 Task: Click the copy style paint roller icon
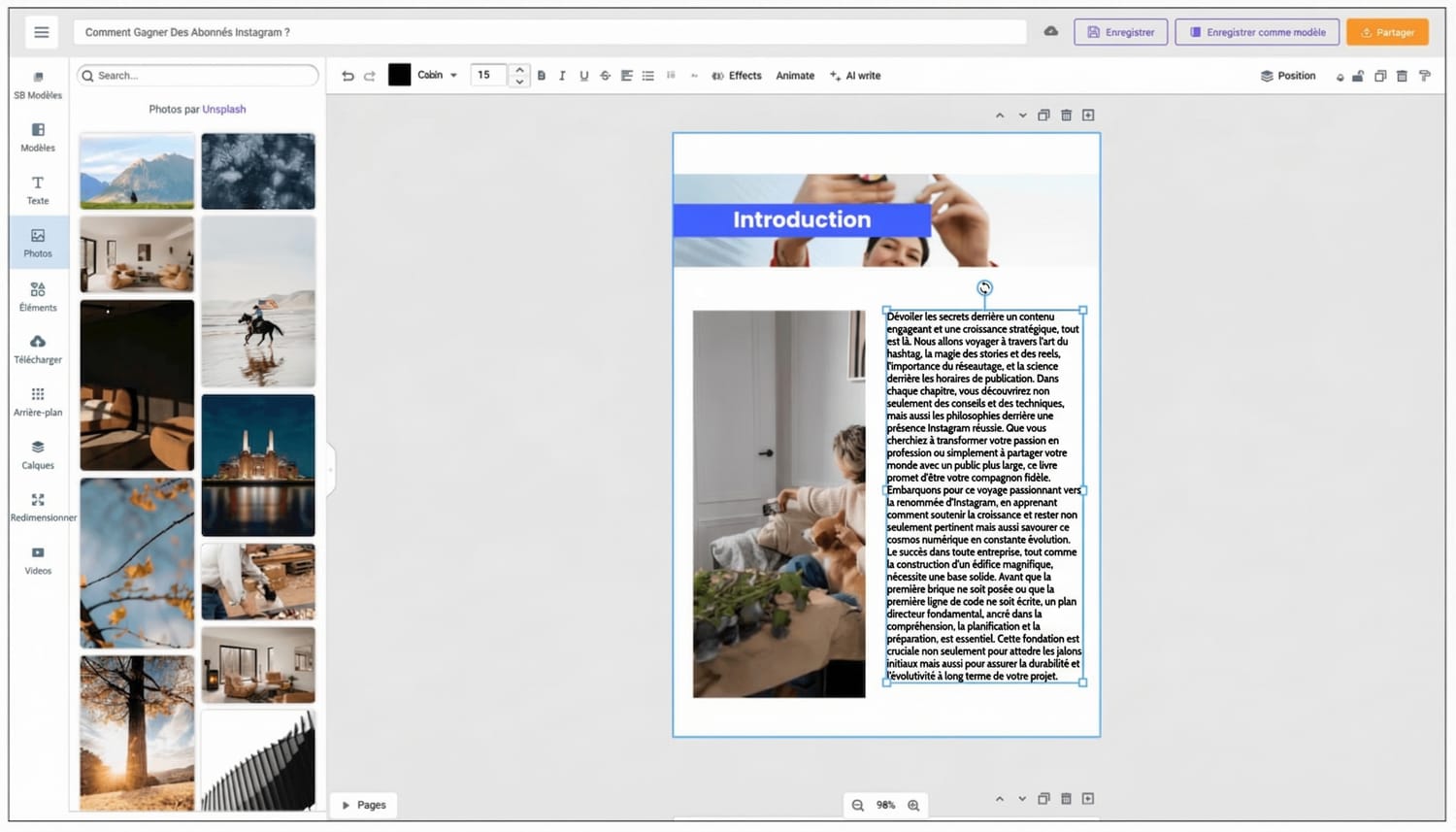[1425, 76]
